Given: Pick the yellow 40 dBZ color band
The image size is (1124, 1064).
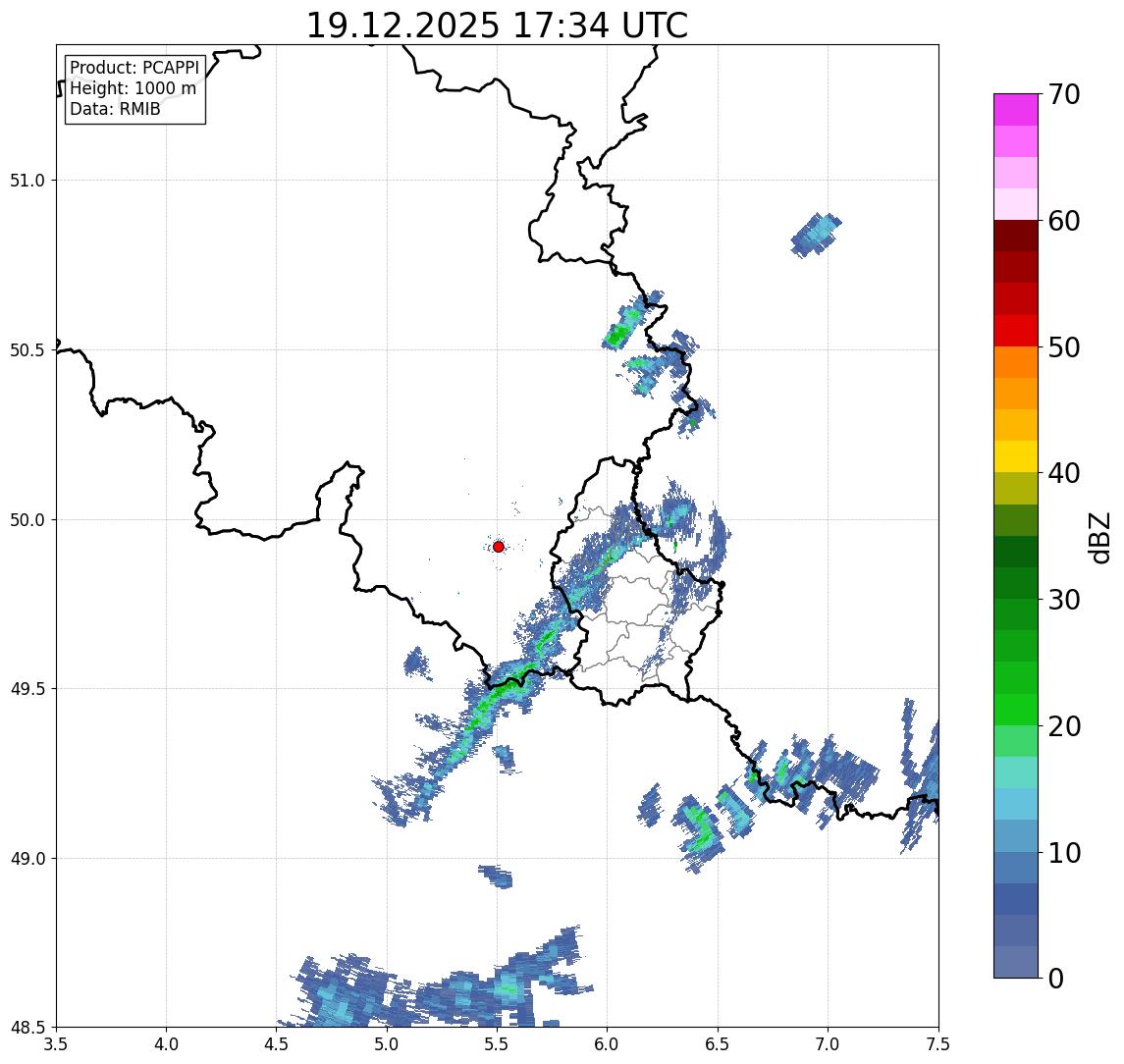Looking at the screenshot, I should click(1016, 456).
